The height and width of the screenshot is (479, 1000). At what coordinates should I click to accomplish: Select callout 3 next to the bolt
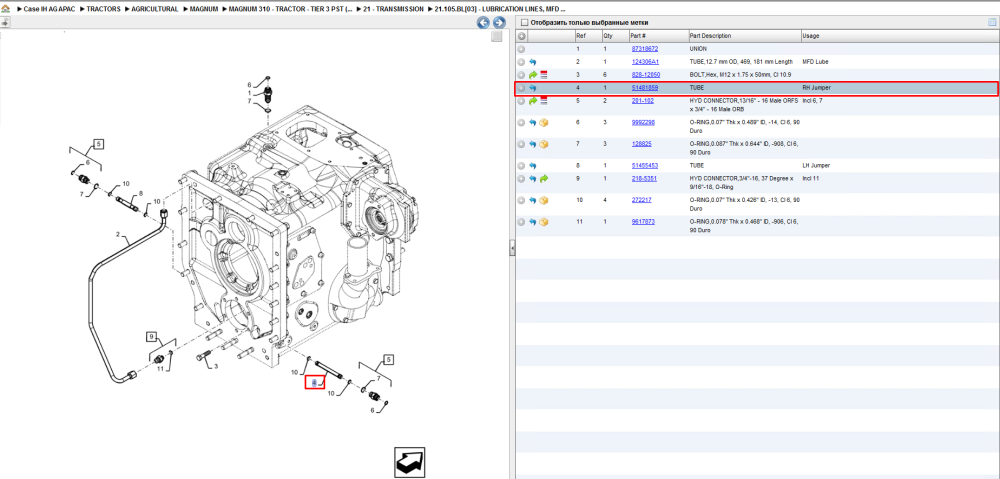coord(216,366)
